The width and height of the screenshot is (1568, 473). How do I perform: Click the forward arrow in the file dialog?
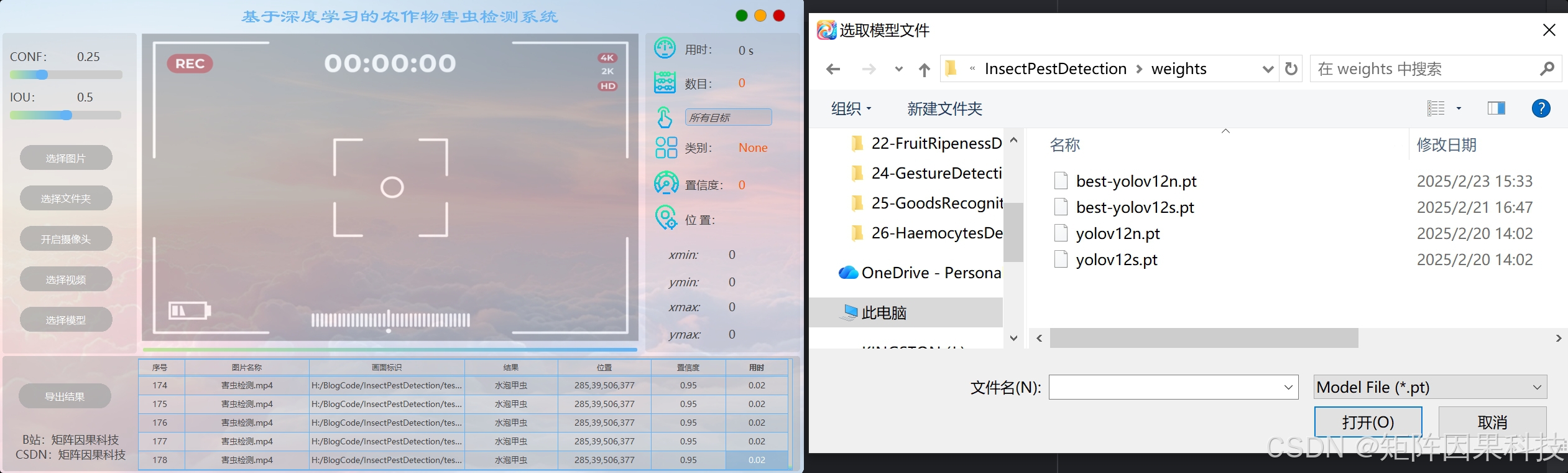(x=869, y=69)
